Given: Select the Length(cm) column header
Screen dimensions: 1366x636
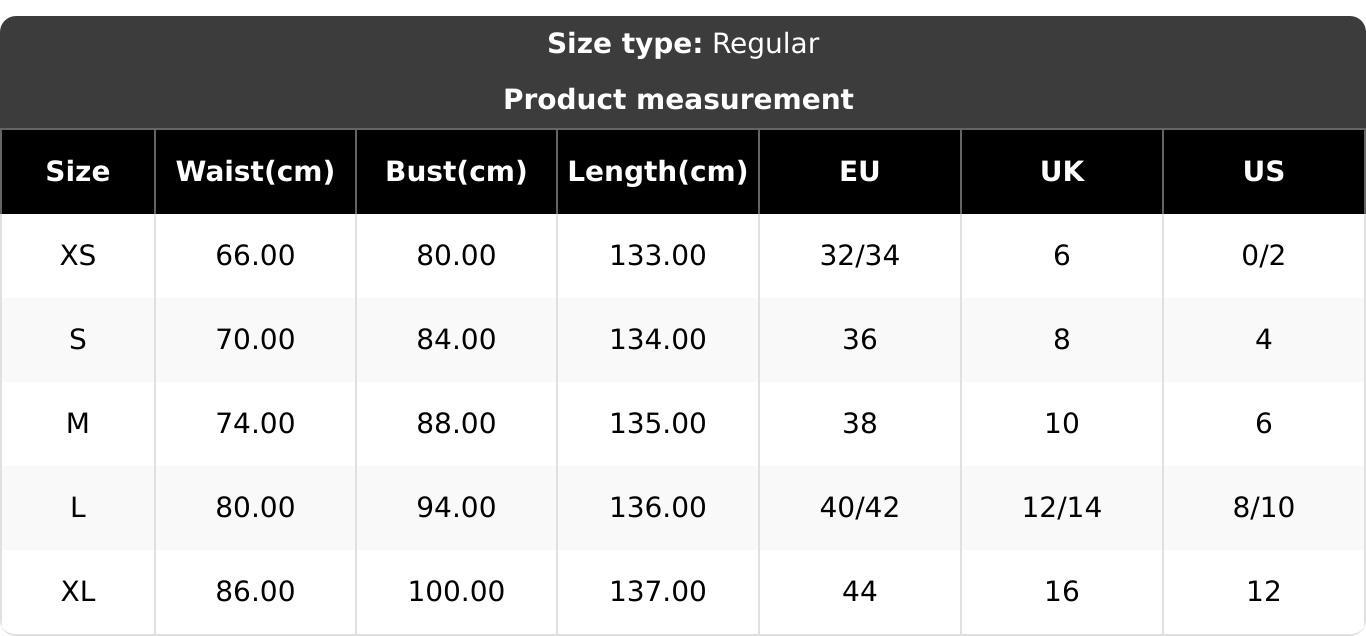Looking at the screenshot, I should [657, 172].
